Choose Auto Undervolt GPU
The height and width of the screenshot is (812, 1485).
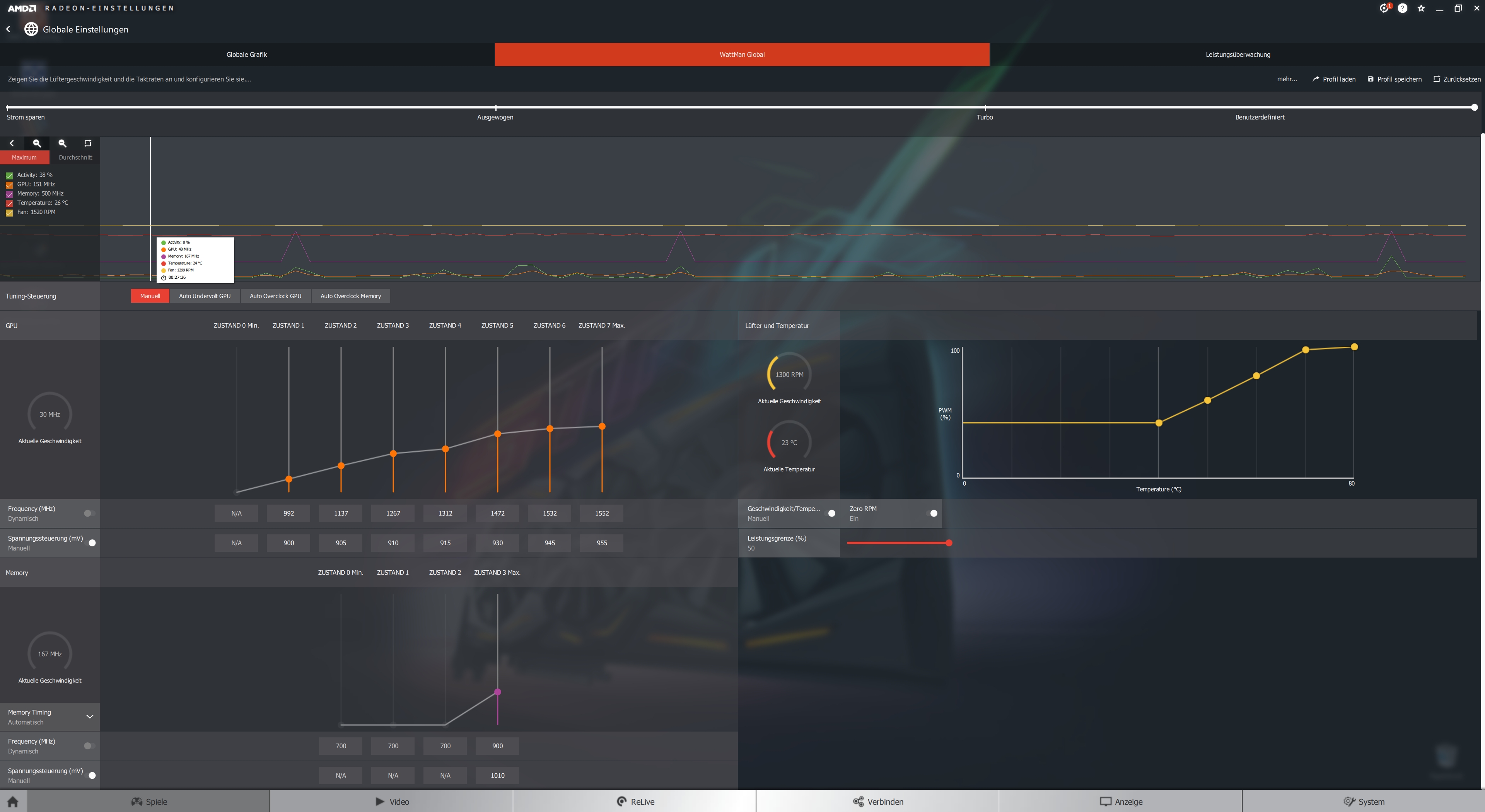tap(205, 296)
